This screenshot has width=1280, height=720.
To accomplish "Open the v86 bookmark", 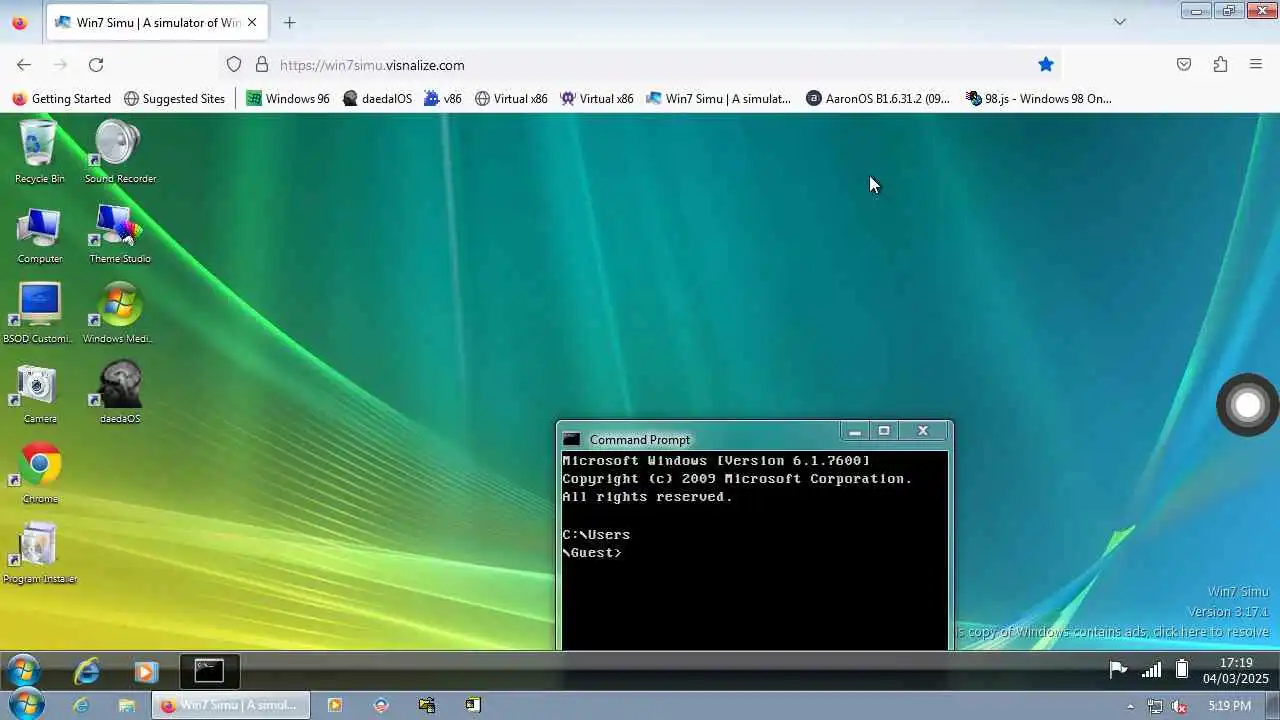I will [x=443, y=98].
